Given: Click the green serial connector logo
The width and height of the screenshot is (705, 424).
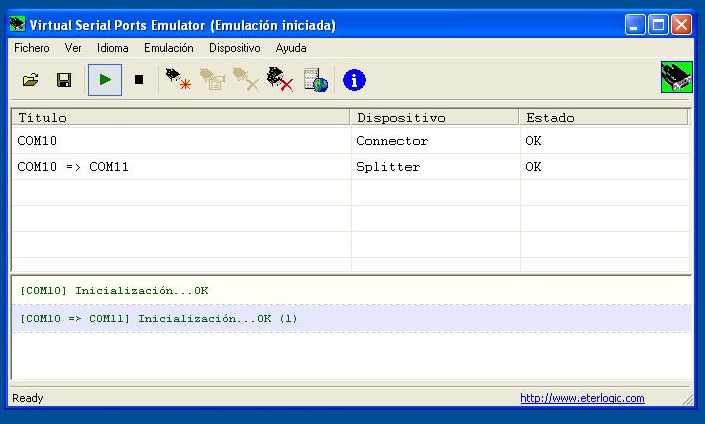Looking at the screenshot, I should pyautogui.click(x=677, y=77).
